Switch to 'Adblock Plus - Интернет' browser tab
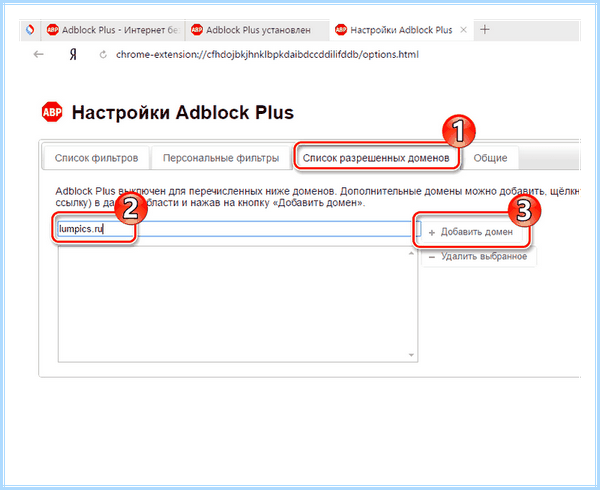 coord(112,30)
